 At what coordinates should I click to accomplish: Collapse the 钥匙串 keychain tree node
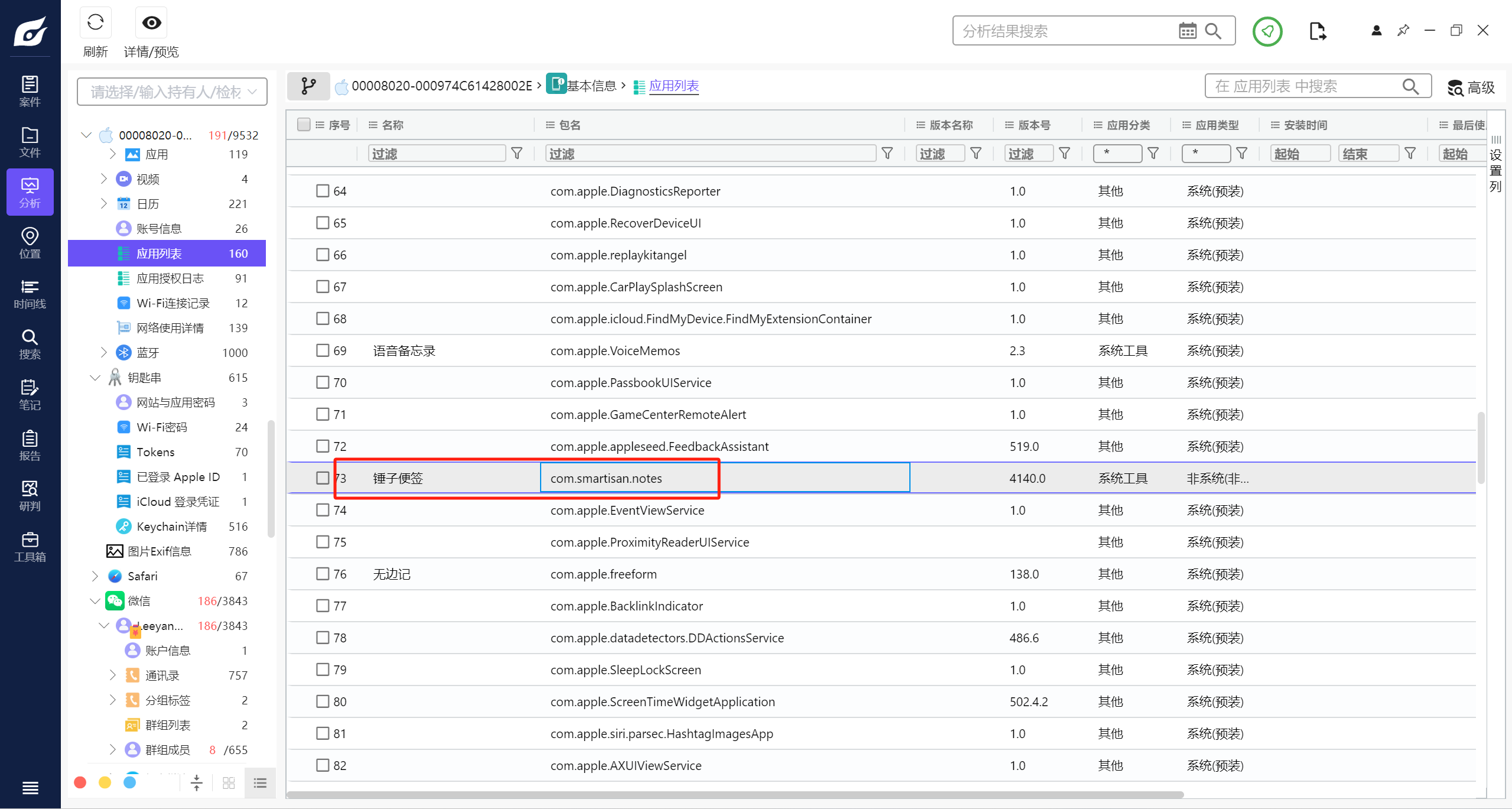(x=95, y=378)
